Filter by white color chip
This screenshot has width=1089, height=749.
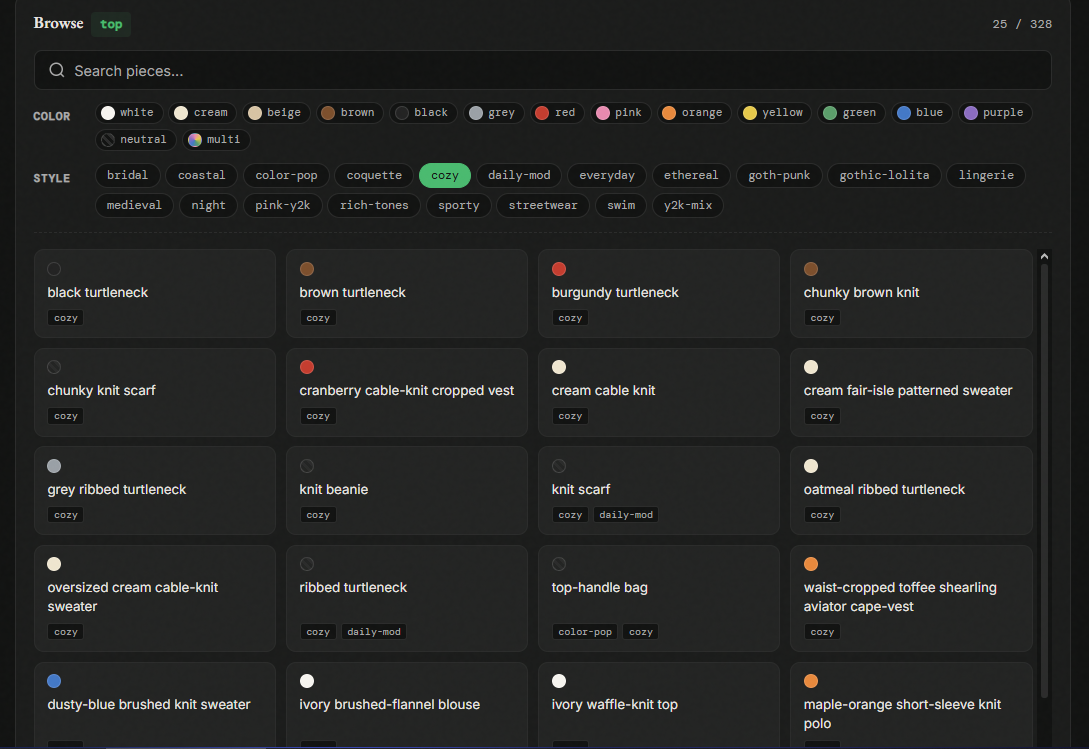[x=129, y=113]
